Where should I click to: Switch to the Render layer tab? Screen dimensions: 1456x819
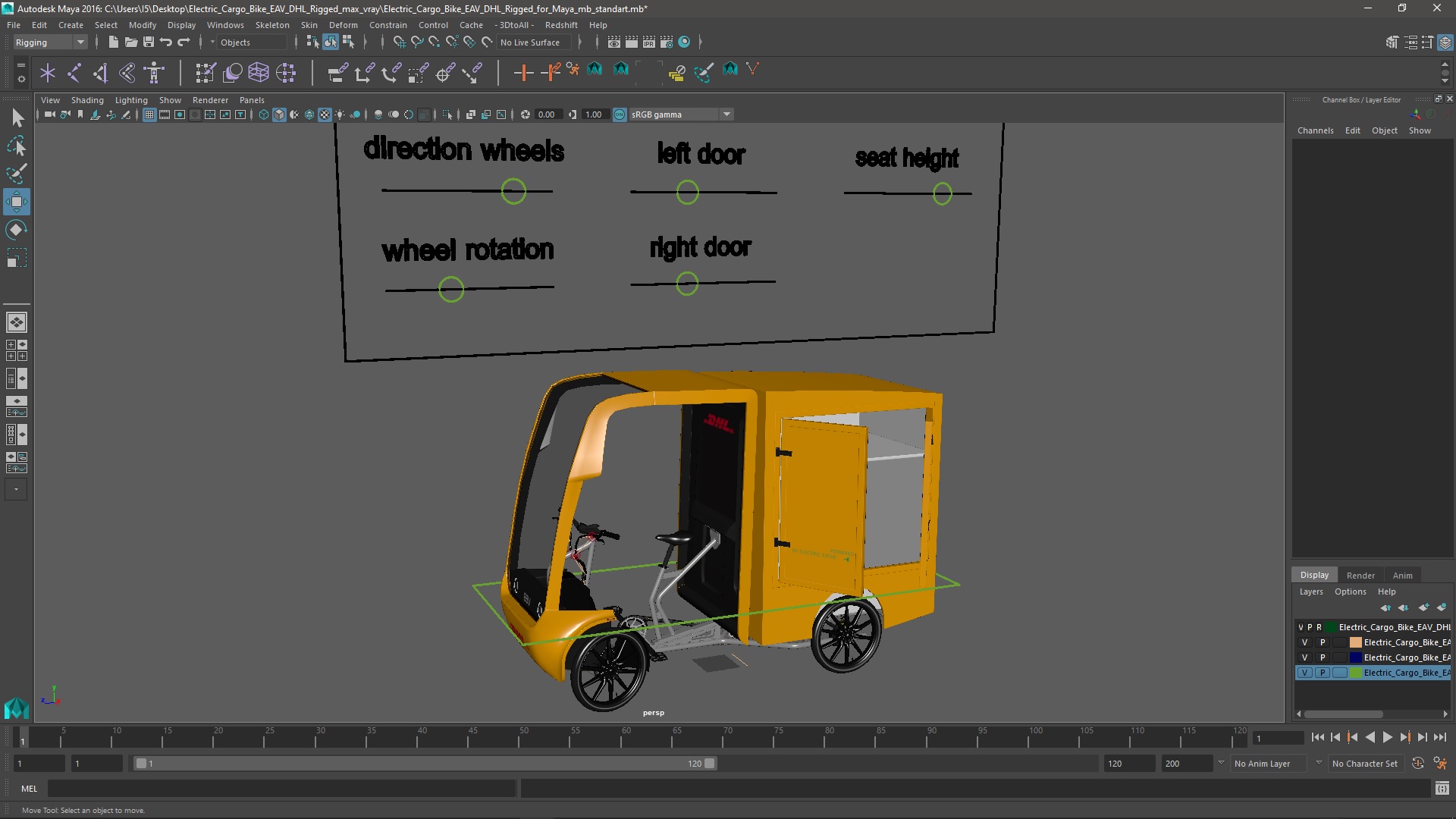point(1360,576)
